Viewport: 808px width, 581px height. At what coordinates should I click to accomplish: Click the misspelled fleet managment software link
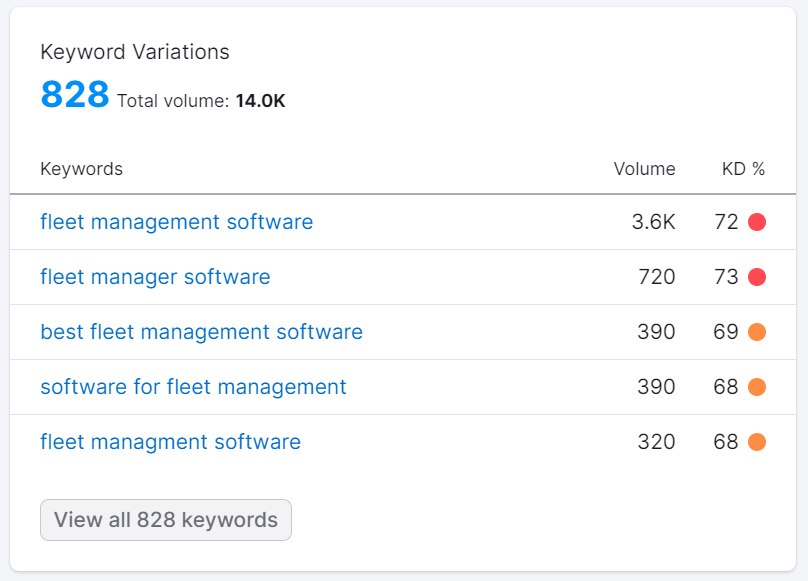click(170, 442)
